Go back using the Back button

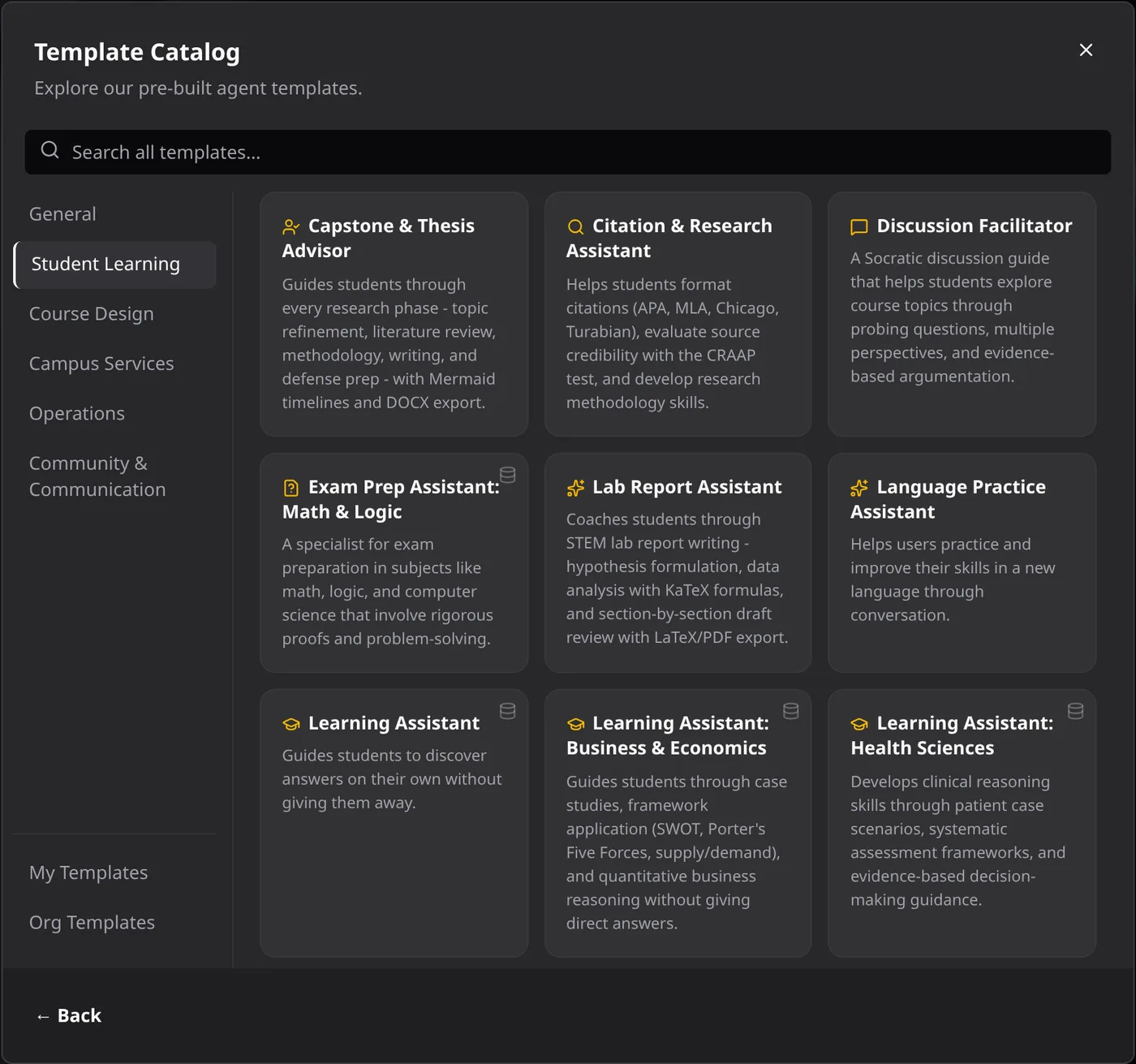point(69,1016)
